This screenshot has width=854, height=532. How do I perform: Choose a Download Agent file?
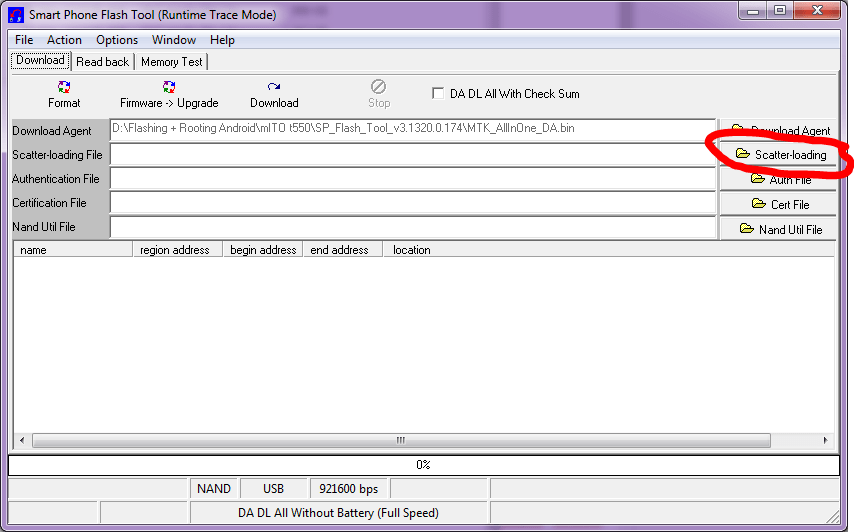click(x=778, y=130)
